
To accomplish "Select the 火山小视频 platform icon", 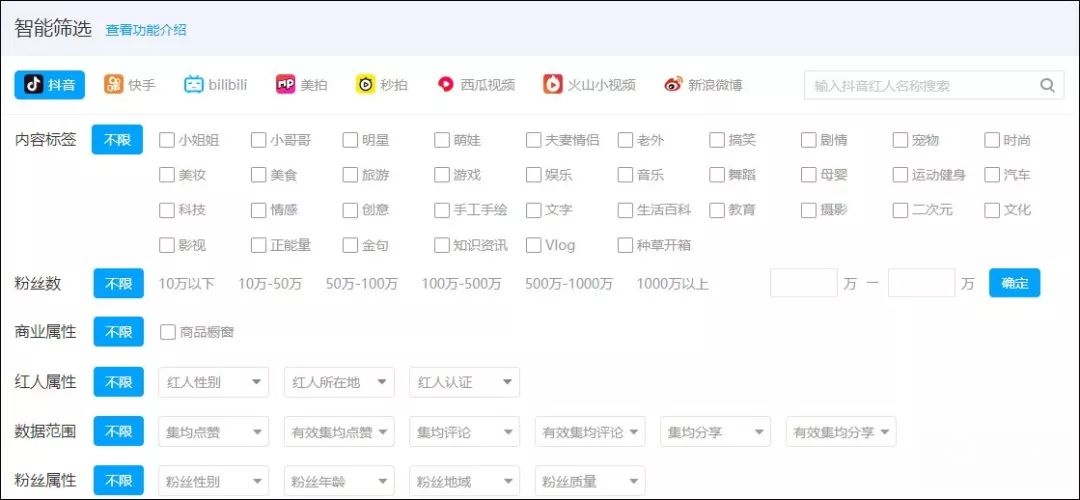I will 553,85.
